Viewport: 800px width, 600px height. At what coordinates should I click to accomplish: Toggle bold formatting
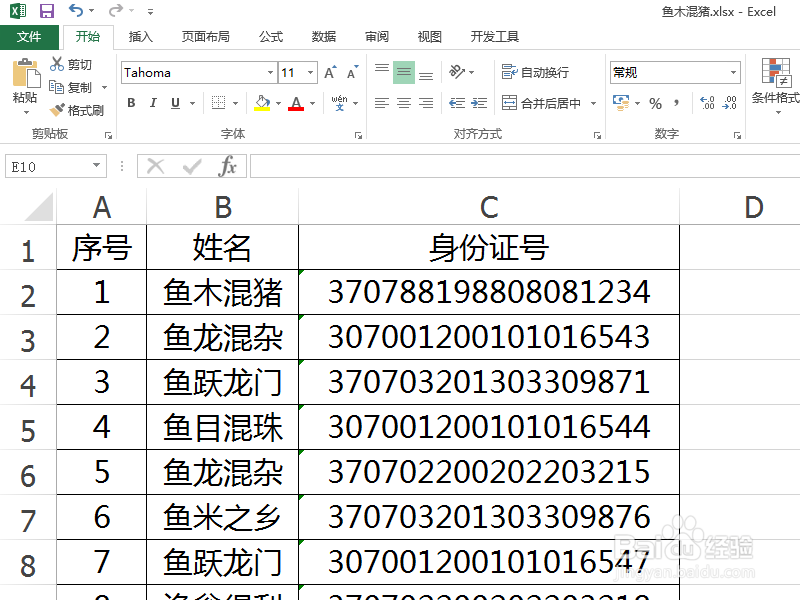(131, 103)
